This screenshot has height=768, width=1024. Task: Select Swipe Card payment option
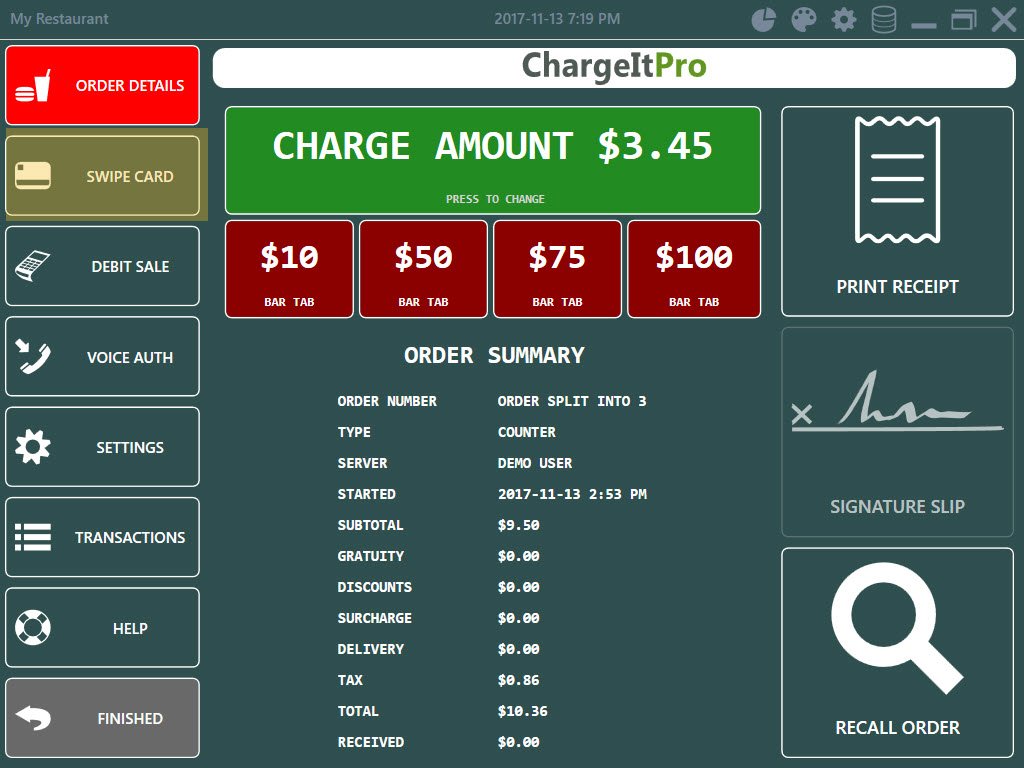(x=103, y=176)
